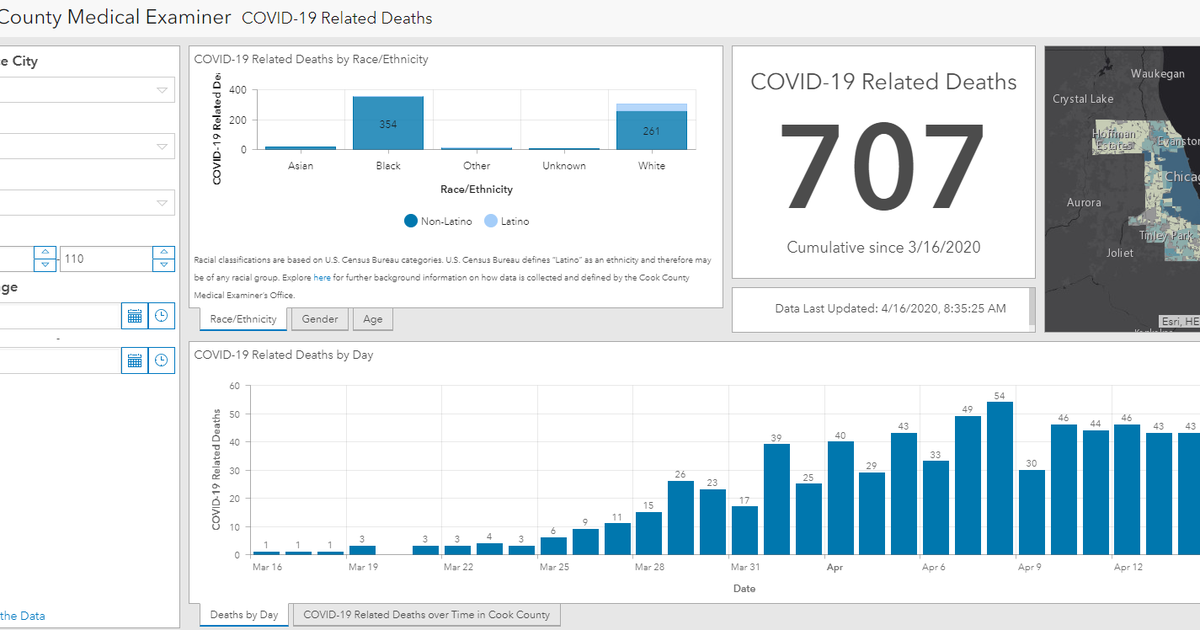Open the clock icon to set end time
The height and width of the screenshot is (630, 1200).
point(160,360)
